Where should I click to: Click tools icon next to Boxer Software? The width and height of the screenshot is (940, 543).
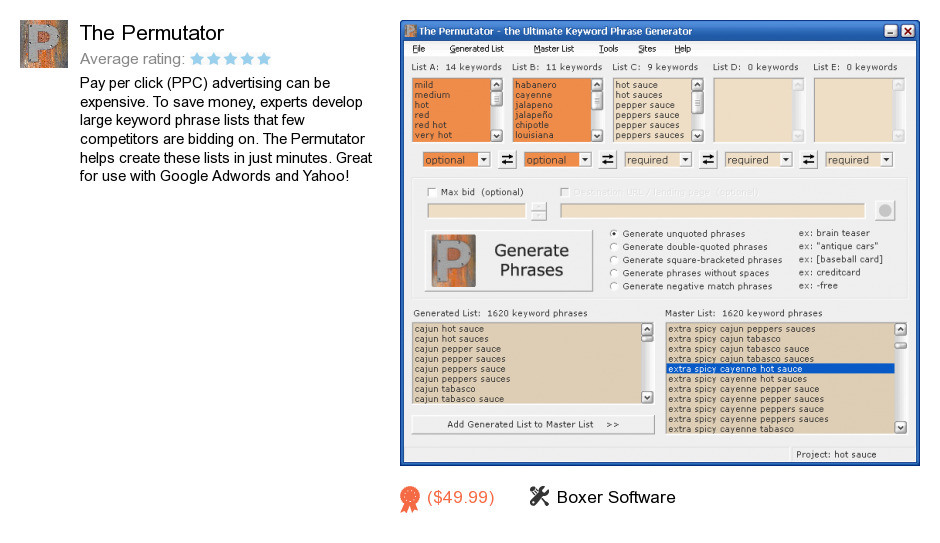539,496
